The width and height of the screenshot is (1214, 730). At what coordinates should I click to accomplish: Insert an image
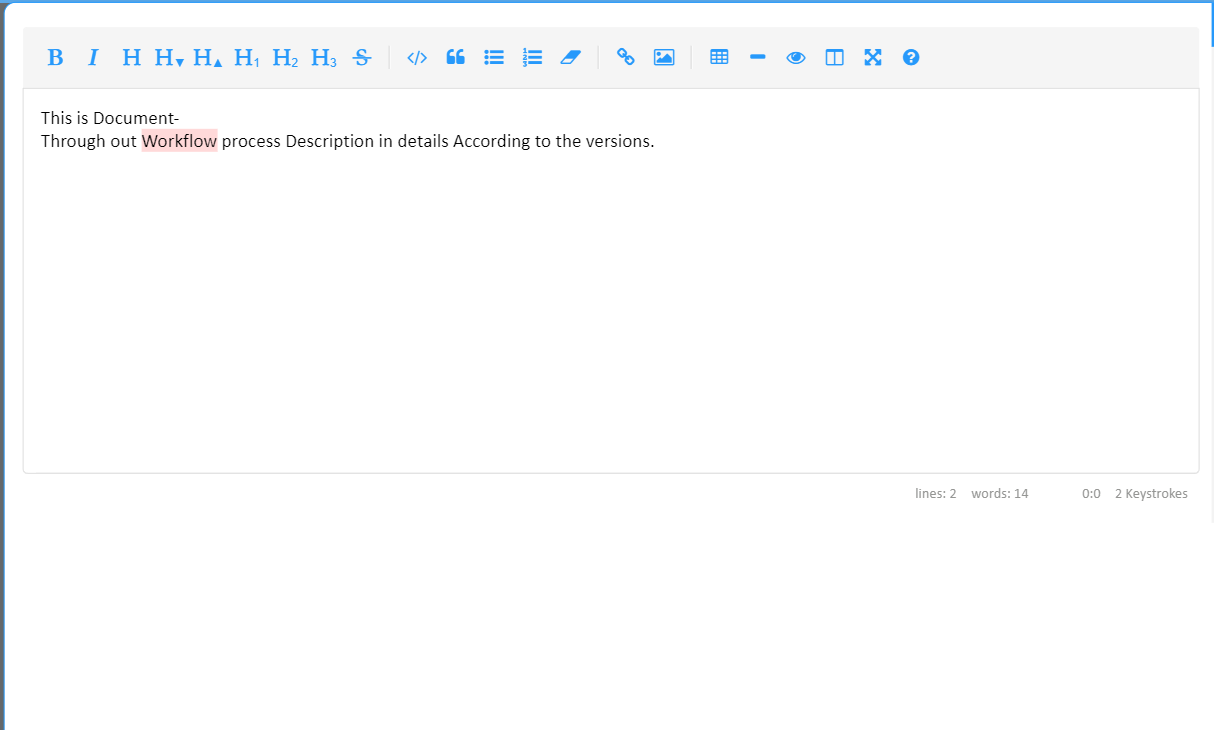click(664, 57)
